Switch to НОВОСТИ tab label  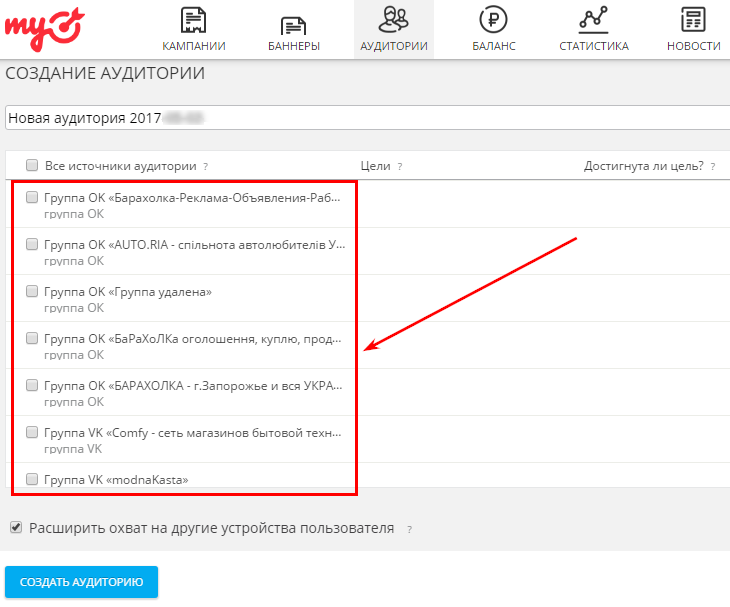tap(694, 46)
